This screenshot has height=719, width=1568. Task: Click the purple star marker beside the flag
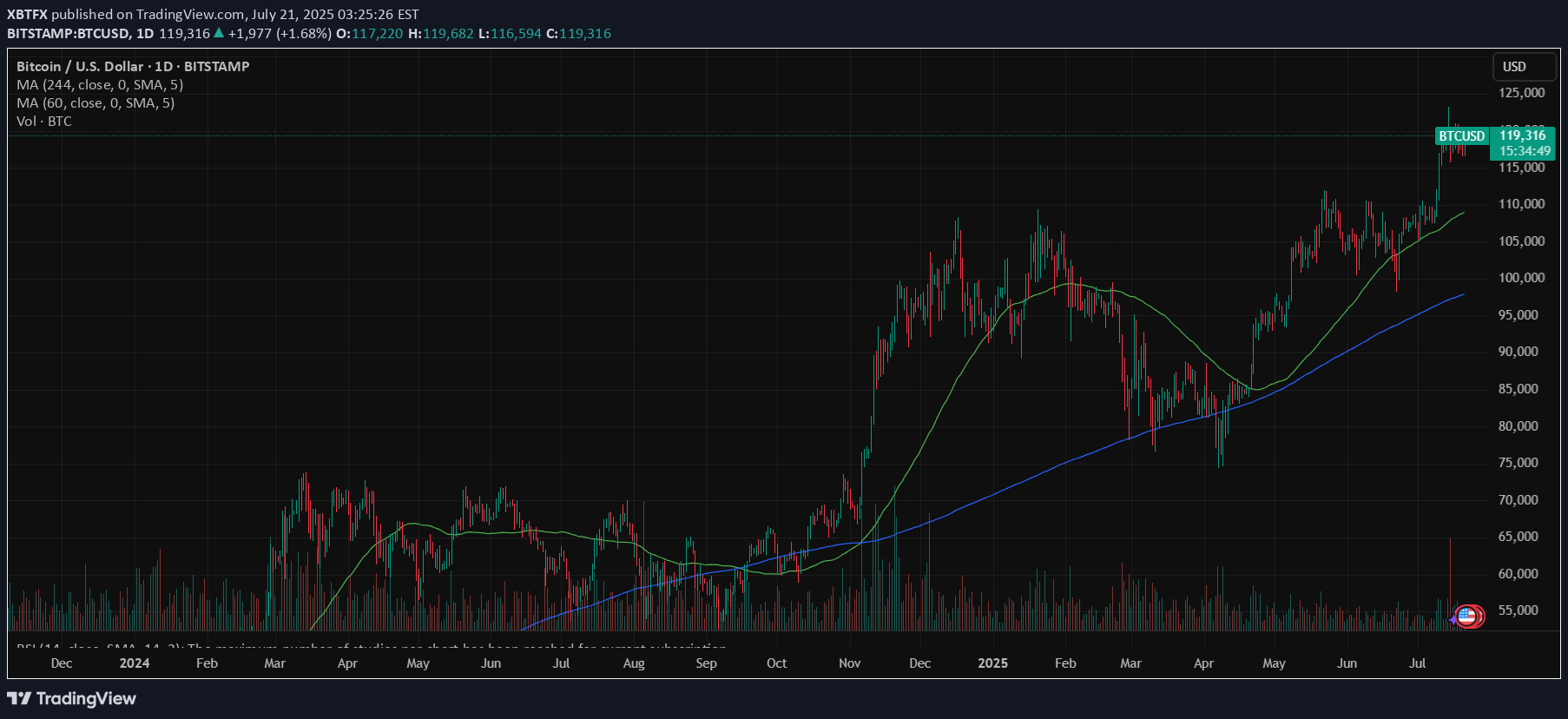[1454, 619]
